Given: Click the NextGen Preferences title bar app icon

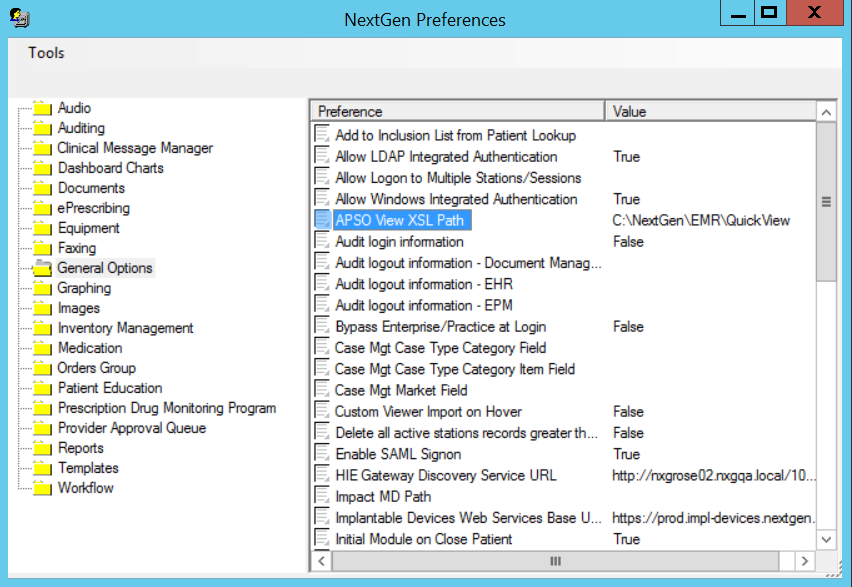Looking at the screenshot, I should click(x=20, y=18).
